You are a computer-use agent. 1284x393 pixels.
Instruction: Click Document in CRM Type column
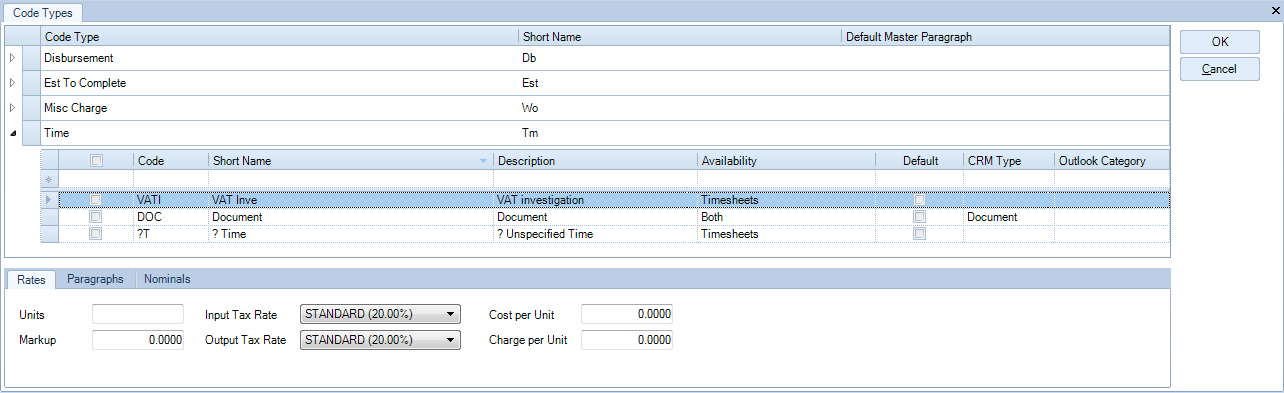1008,217
